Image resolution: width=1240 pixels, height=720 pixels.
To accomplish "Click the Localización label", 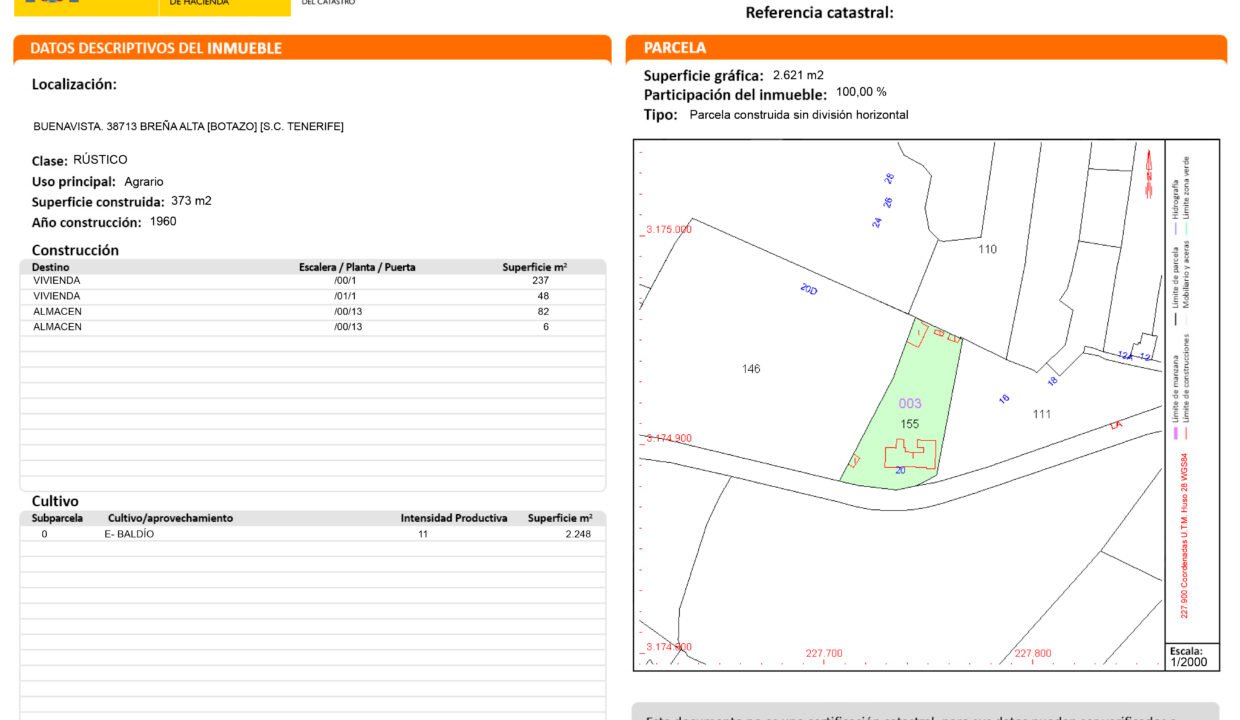I will [x=74, y=85].
